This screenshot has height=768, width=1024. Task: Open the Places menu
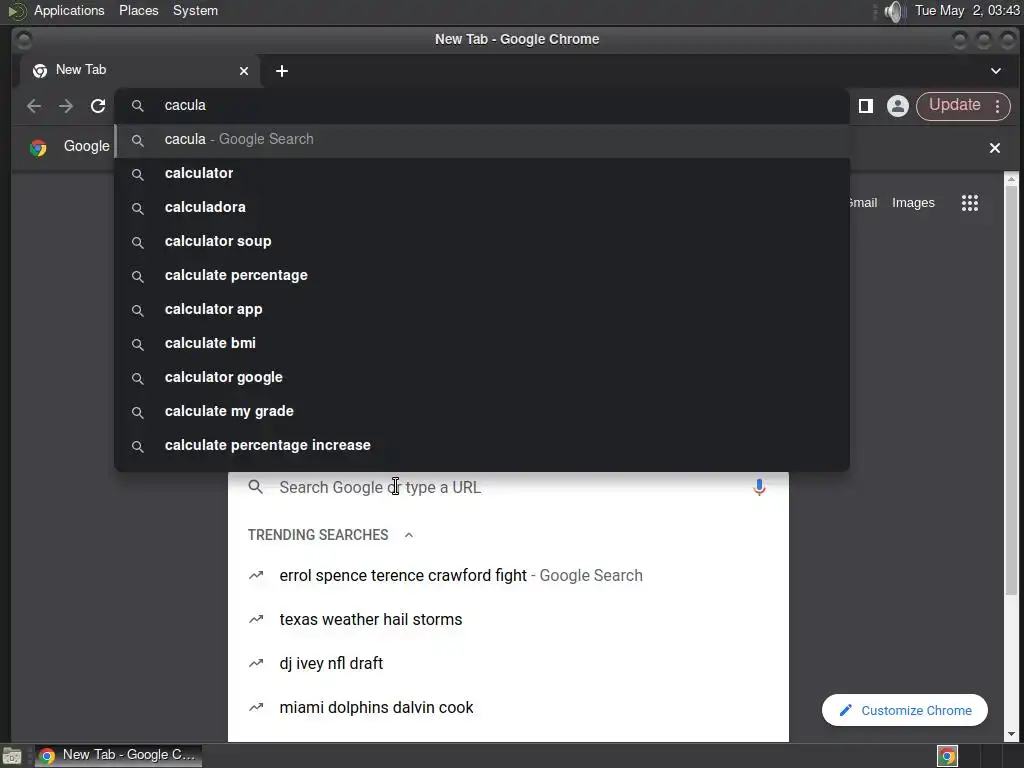pyautogui.click(x=138, y=10)
